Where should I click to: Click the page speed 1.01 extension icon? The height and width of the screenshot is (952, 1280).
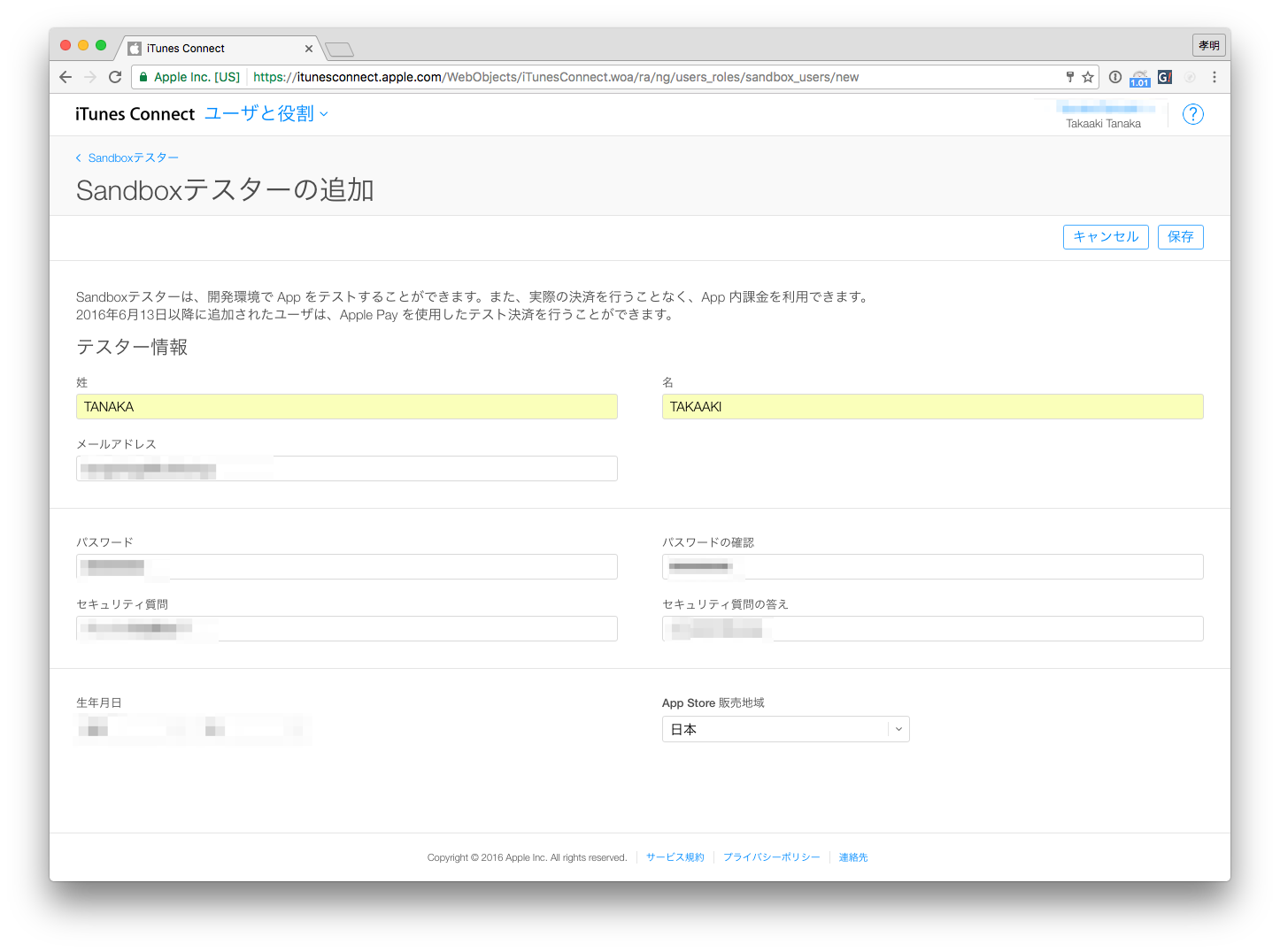pyautogui.click(x=1139, y=78)
